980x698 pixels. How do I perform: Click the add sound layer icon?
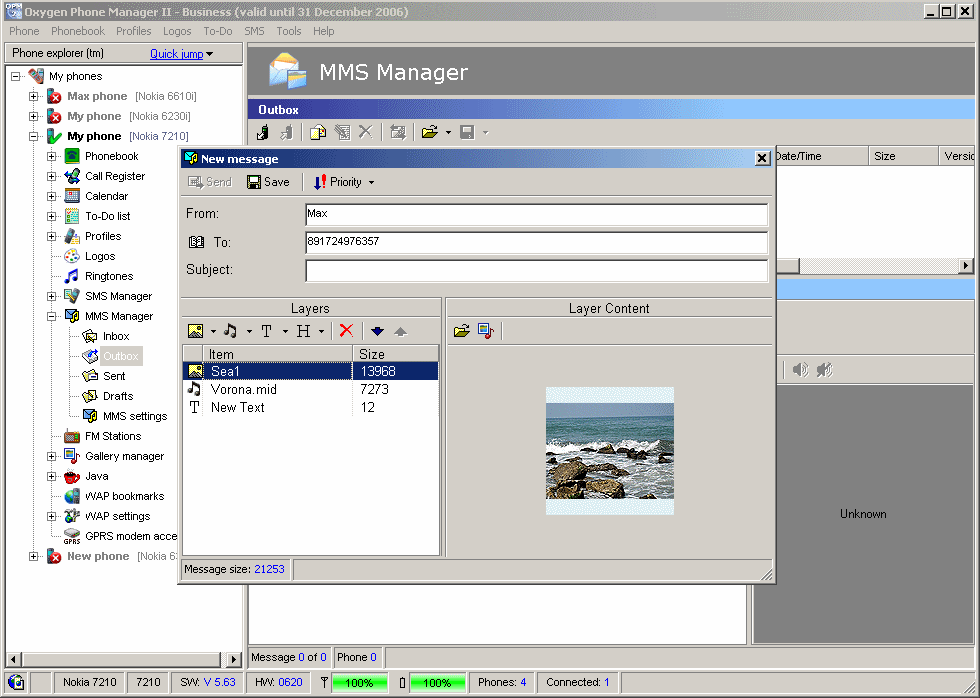tap(231, 331)
